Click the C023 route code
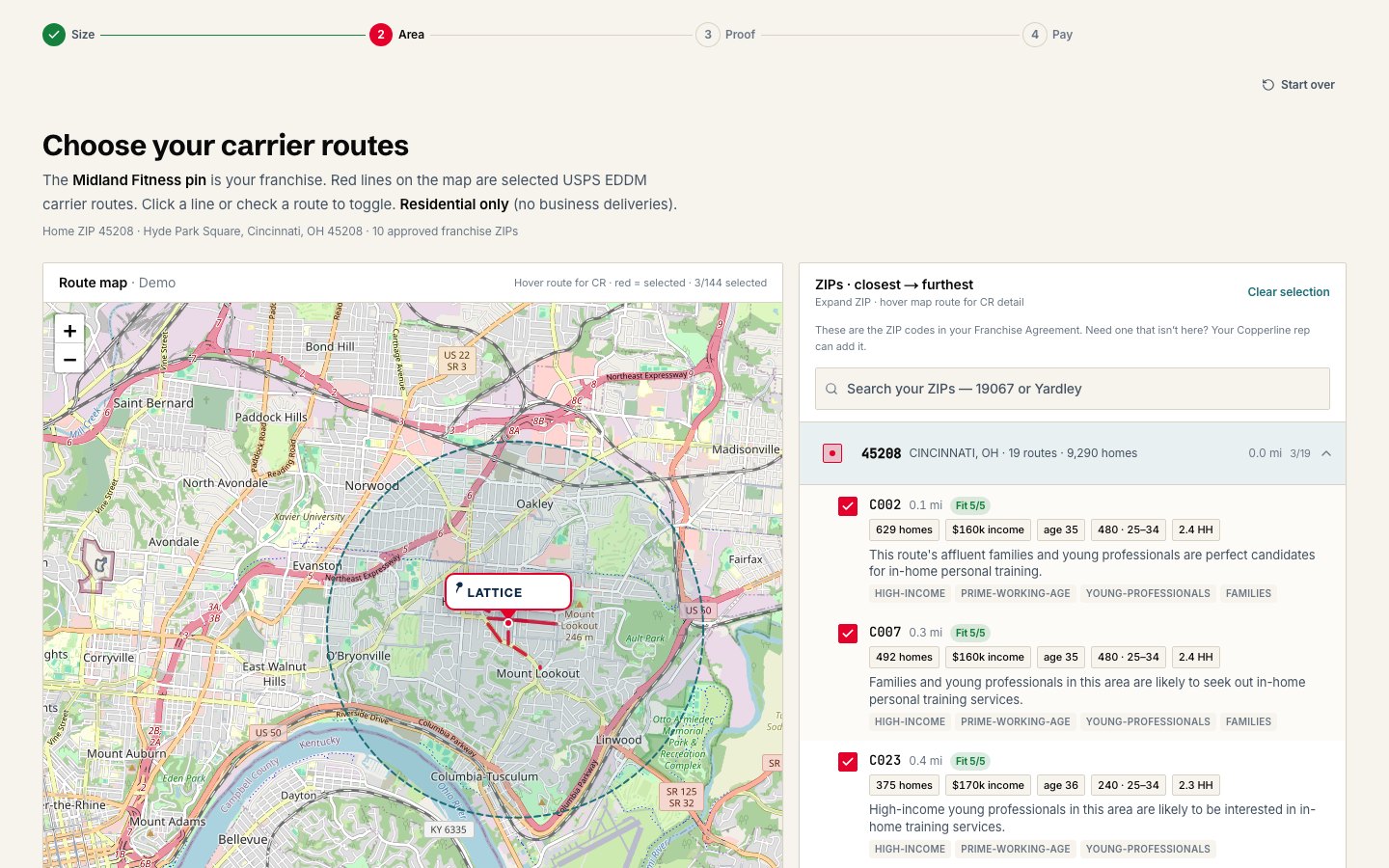 (x=885, y=761)
